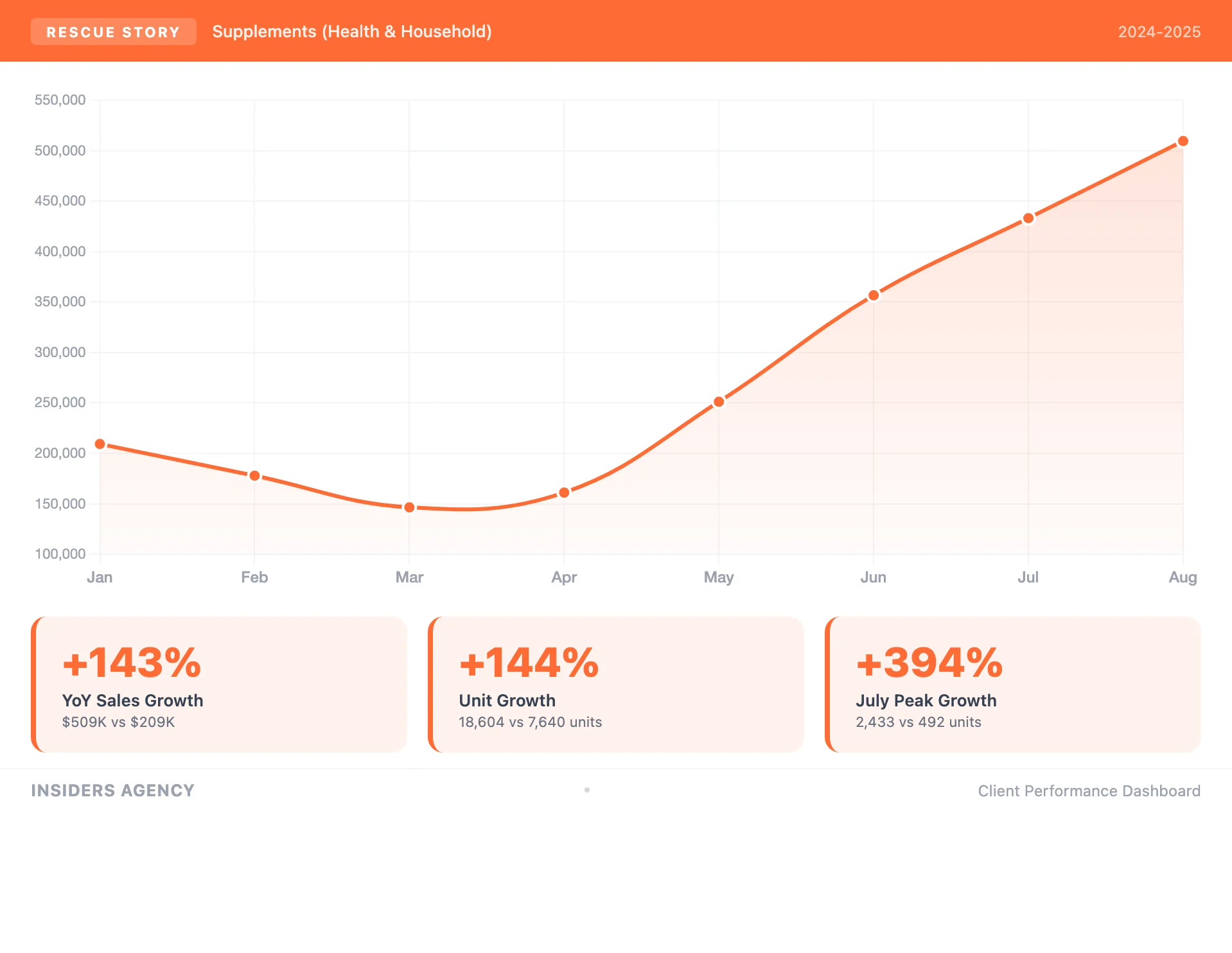Image resolution: width=1232 pixels, height=953 pixels.
Task: Select the April data point marker
Action: pyautogui.click(x=564, y=493)
